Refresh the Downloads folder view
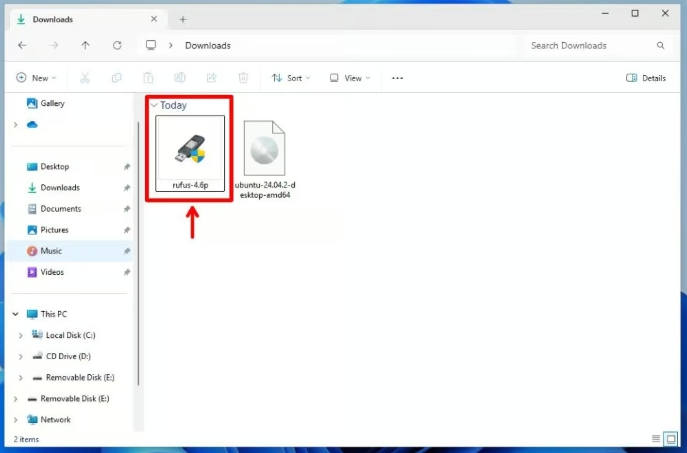Image resolution: width=687 pixels, height=453 pixels. (x=117, y=45)
